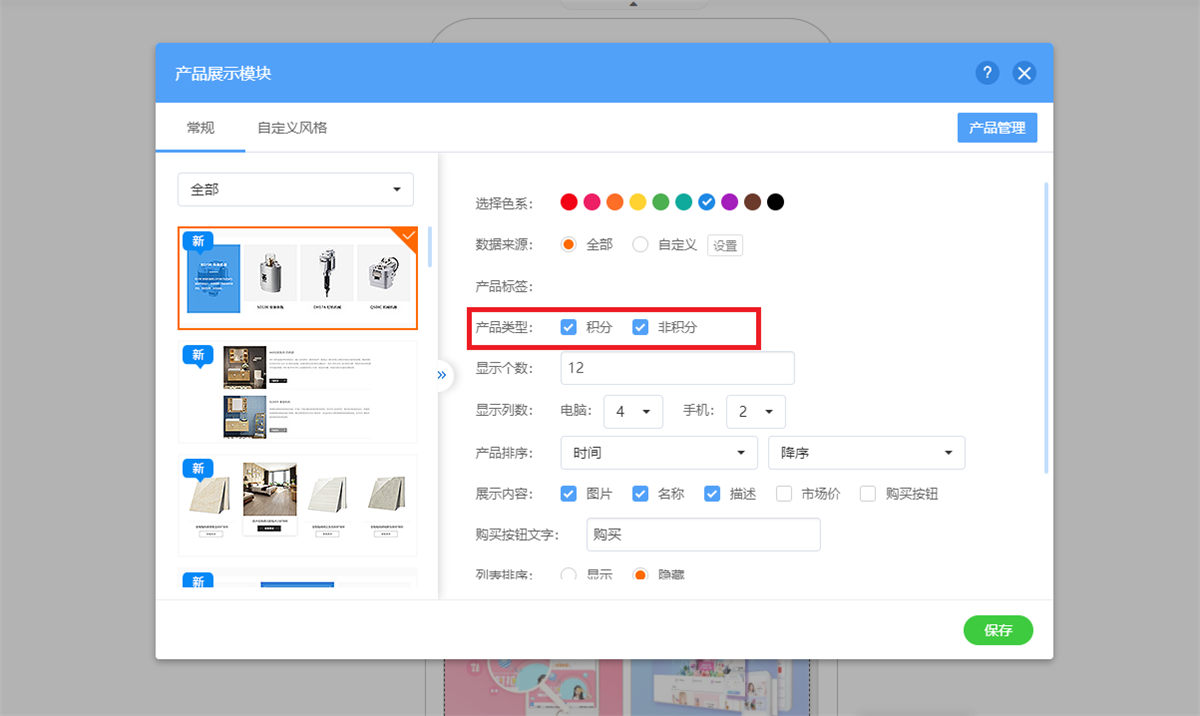
Task: Choose the teal color swatch
Action: 684,202
